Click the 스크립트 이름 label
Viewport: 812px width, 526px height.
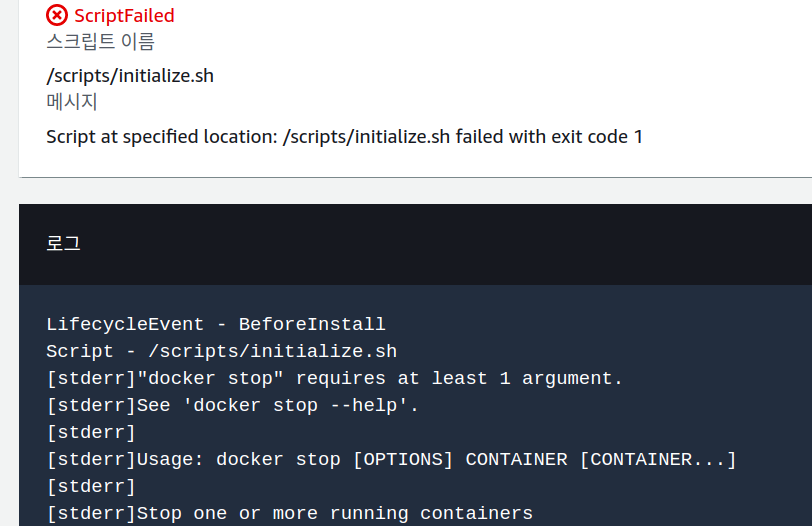pyautogui.click(x=100, y=41)
